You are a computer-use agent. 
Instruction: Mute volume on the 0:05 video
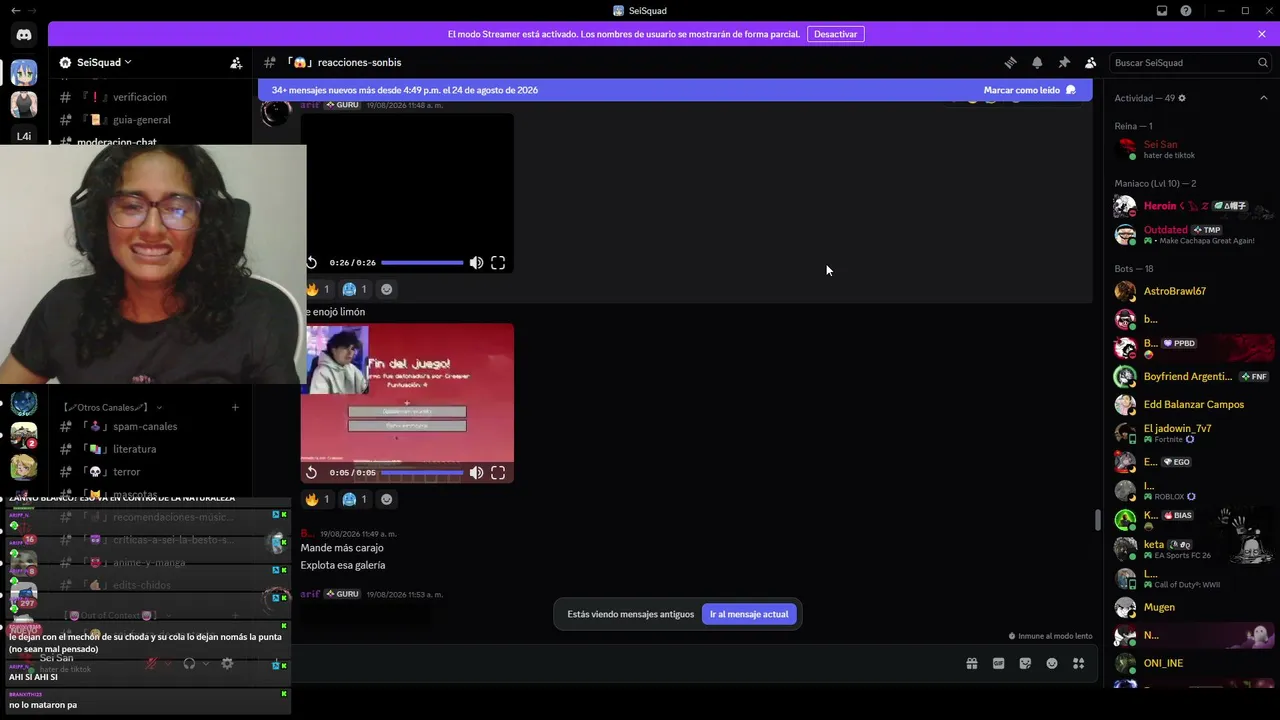476,473
